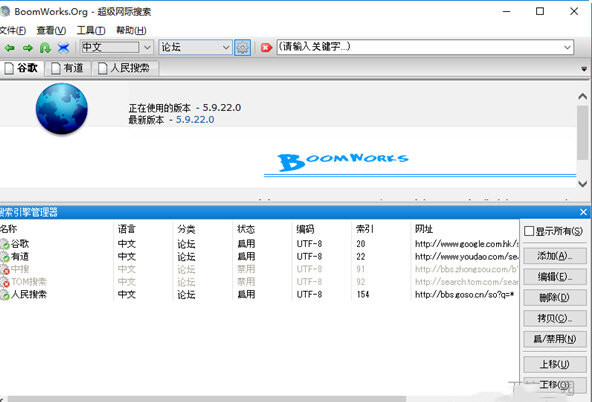Click index value 20

(361, 244)
